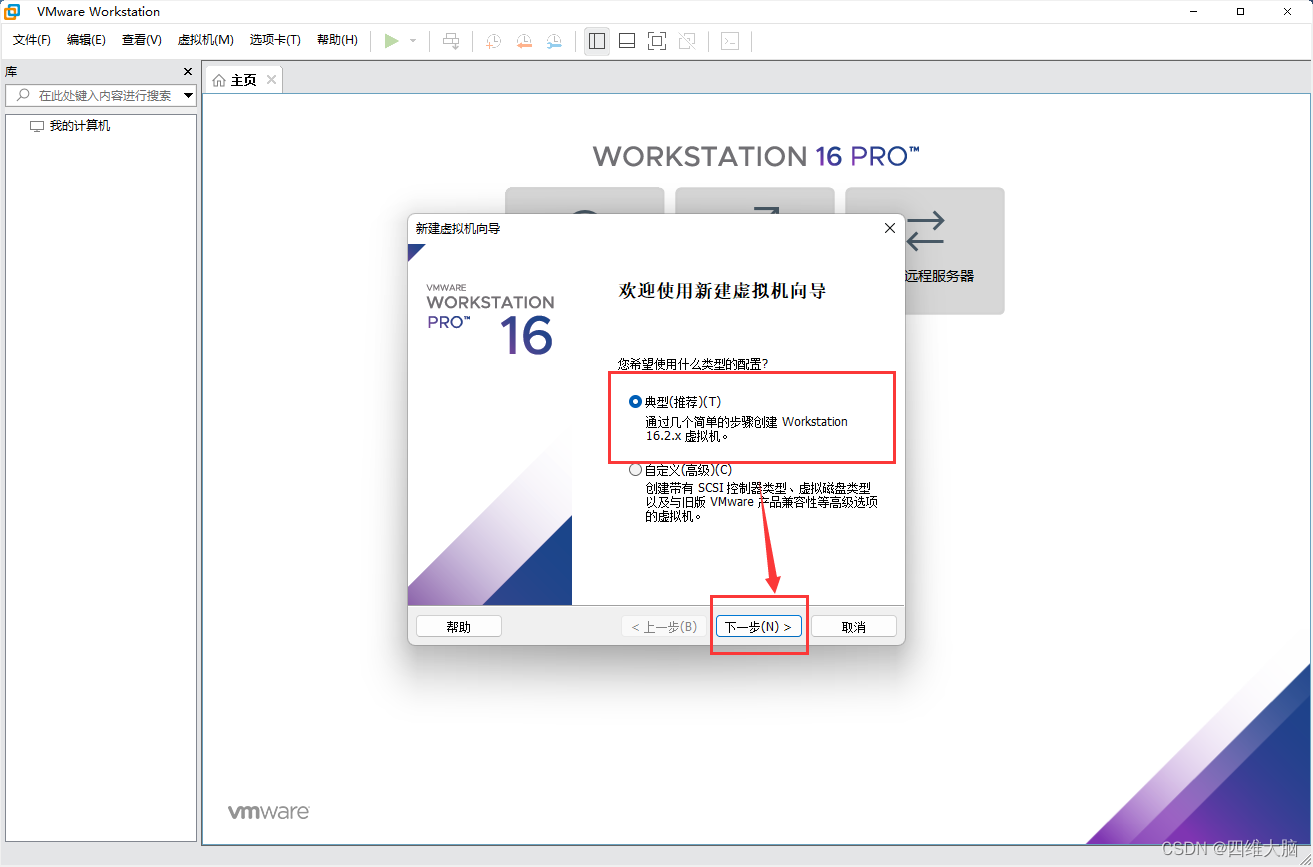Screen dimensions: 1313x867
Task: Select the 典型(推荐) radio button
Action: pos(635,402)
